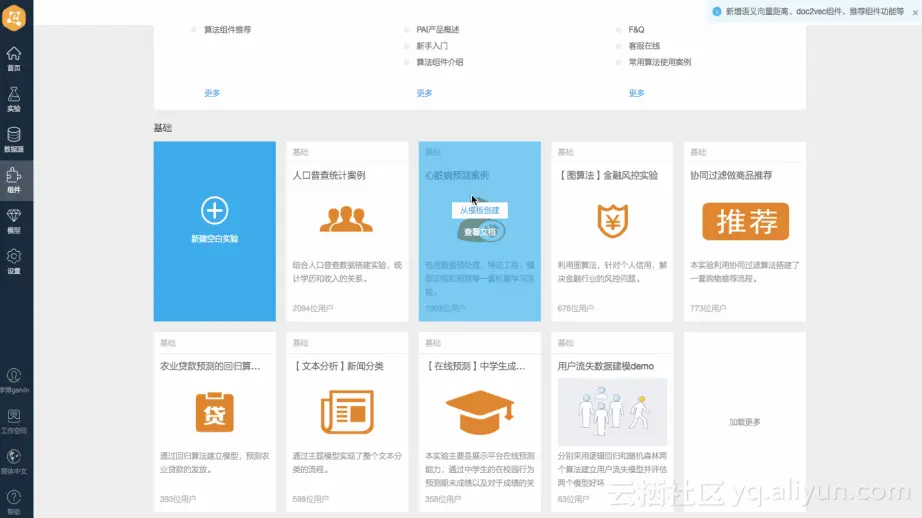Click the 773位用户 count text
Viewport: 922px width, 518px height.
click(708, 308)
